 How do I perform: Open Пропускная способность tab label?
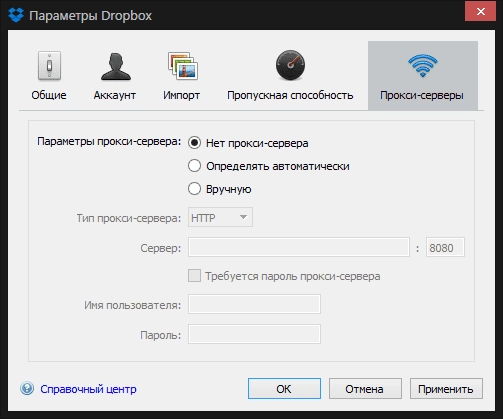[x=290, y=95]
